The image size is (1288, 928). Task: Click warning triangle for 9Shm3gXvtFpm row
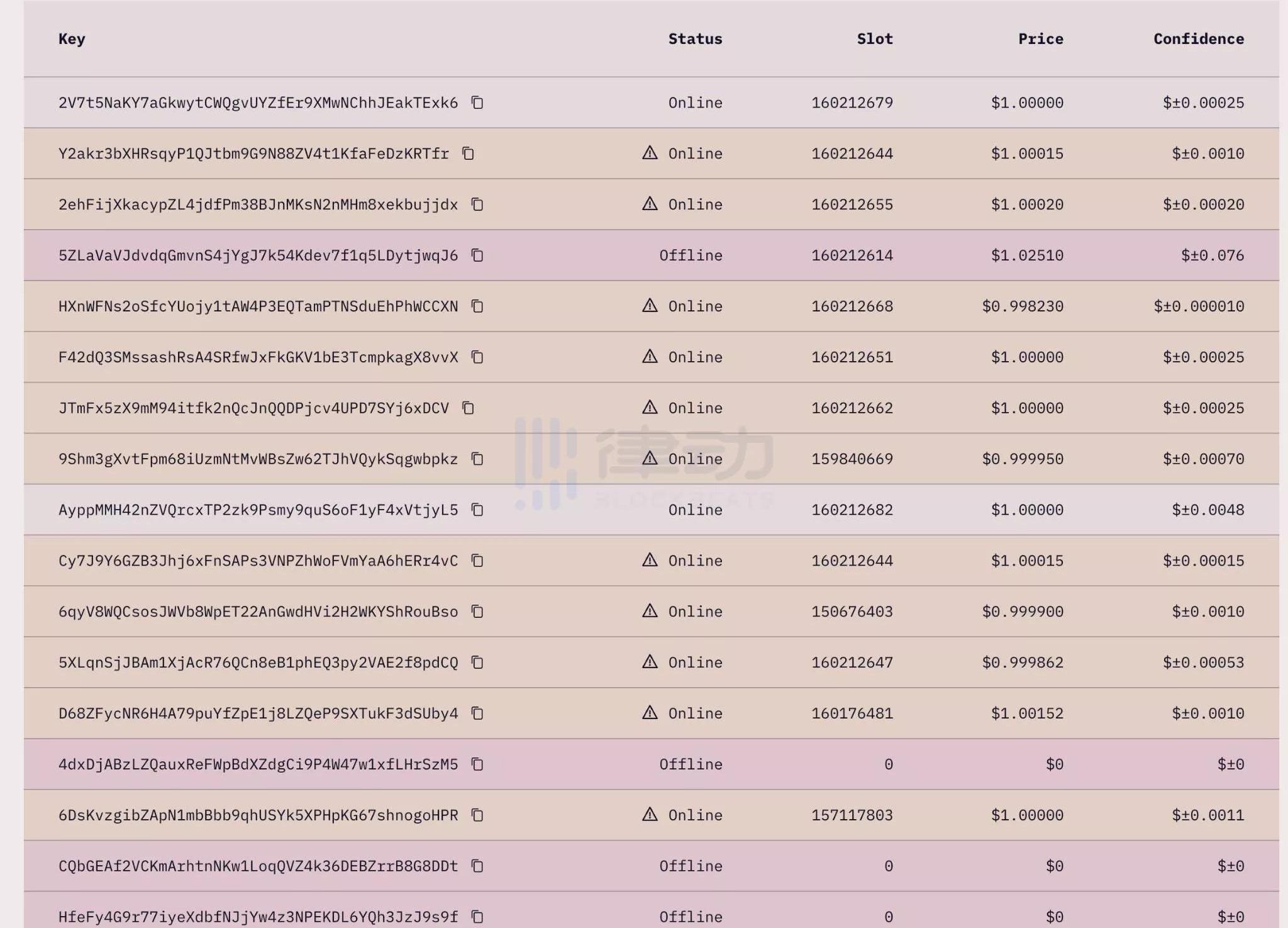point(650,458)
